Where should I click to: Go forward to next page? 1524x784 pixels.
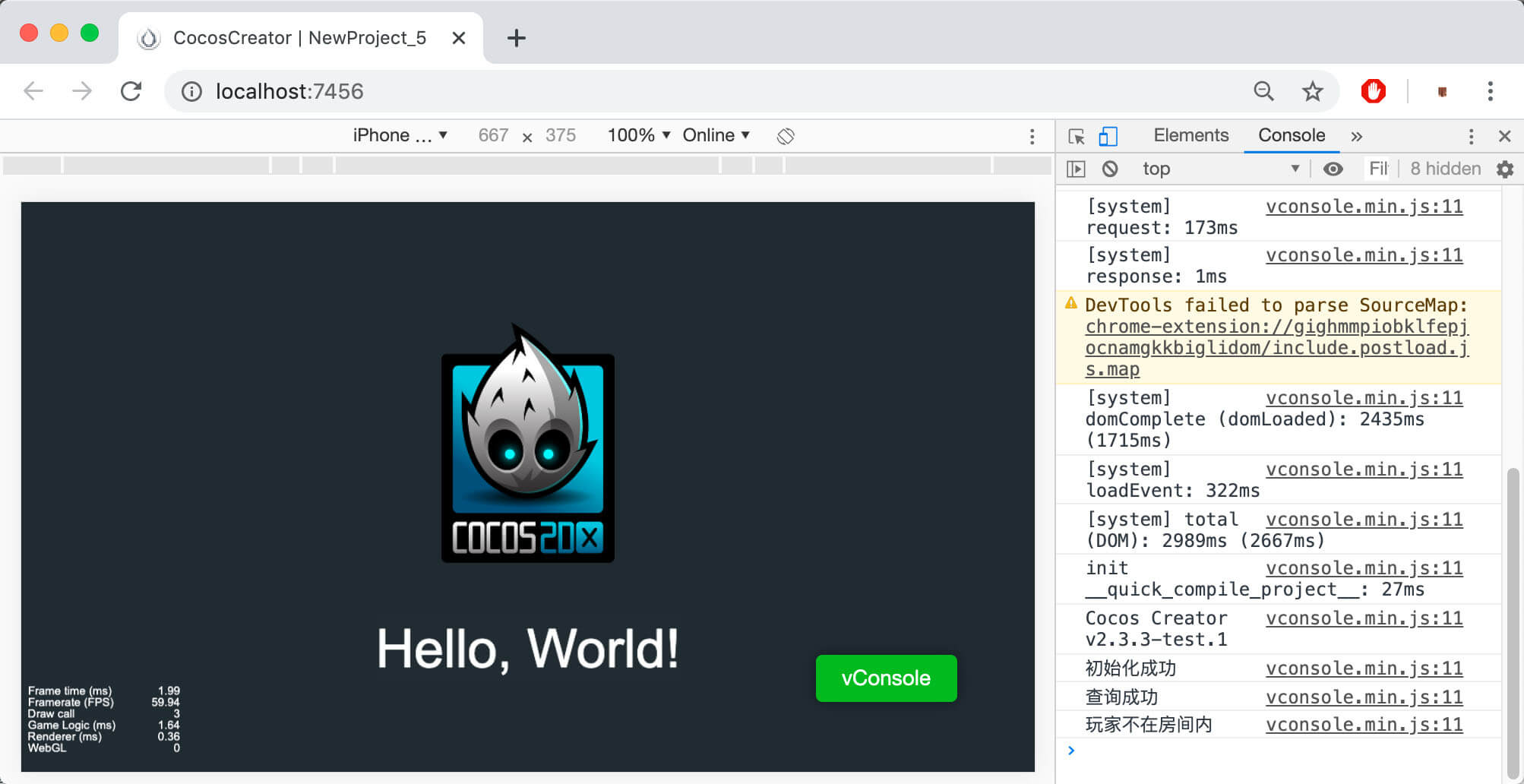pos(82,91)
